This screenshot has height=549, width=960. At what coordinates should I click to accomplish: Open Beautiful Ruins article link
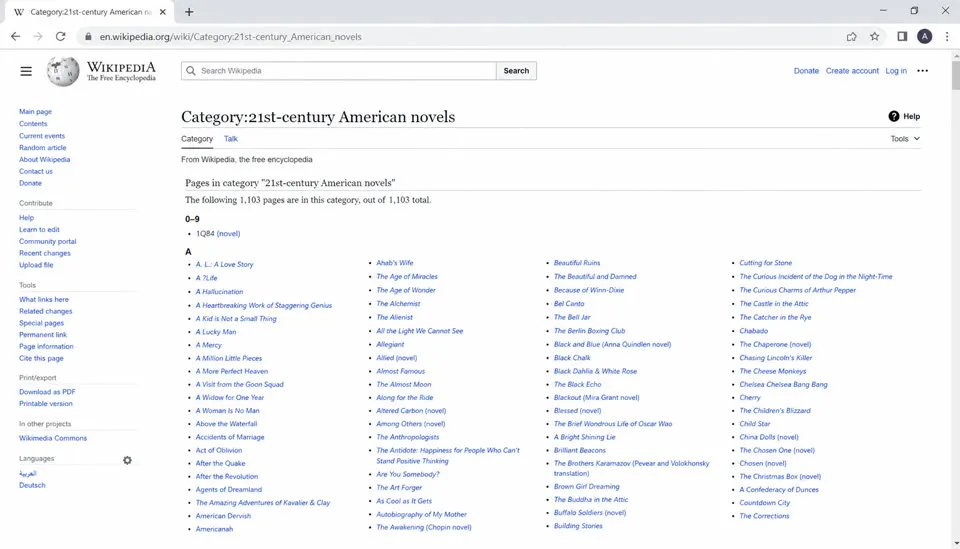click(x=577, y=263)
